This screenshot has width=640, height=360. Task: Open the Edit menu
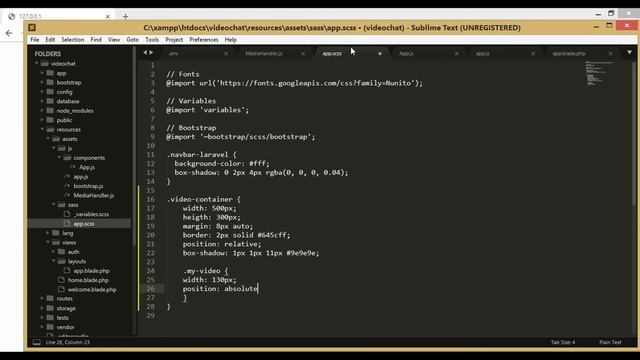pos(50,40)
